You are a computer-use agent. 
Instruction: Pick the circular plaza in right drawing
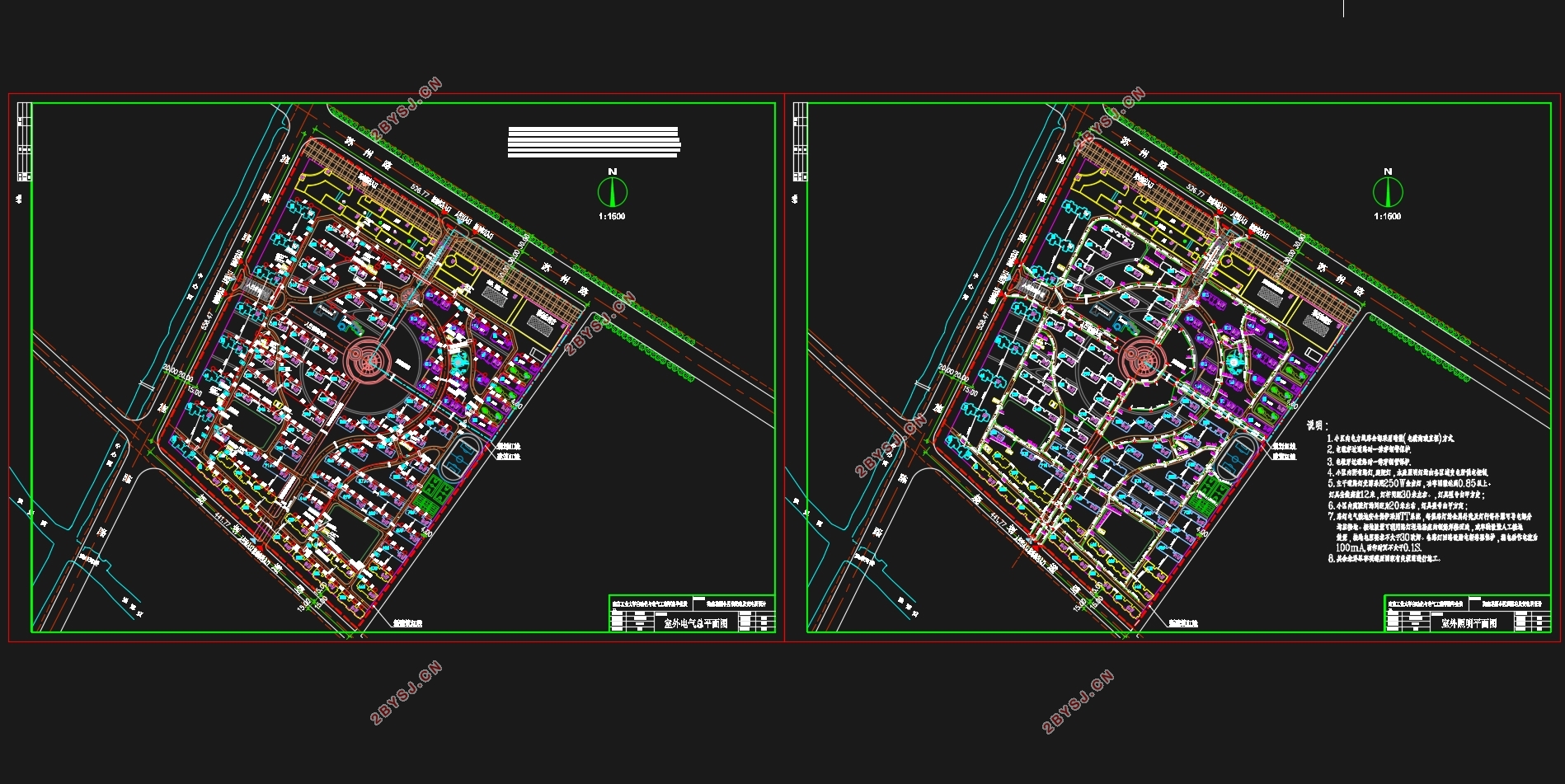[1143, 360]
